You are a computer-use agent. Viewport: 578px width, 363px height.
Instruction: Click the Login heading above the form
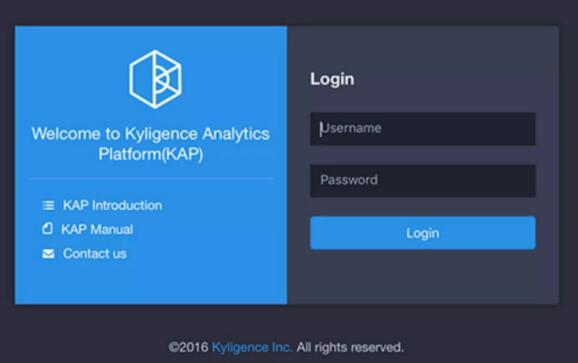point(332,79)
